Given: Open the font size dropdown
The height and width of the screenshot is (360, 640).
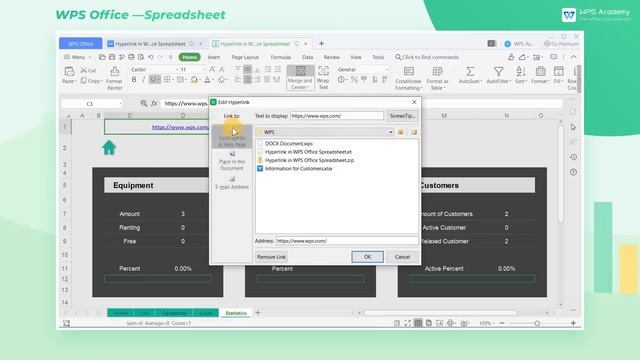Looking at the screenshot, I should coord(204,70).
